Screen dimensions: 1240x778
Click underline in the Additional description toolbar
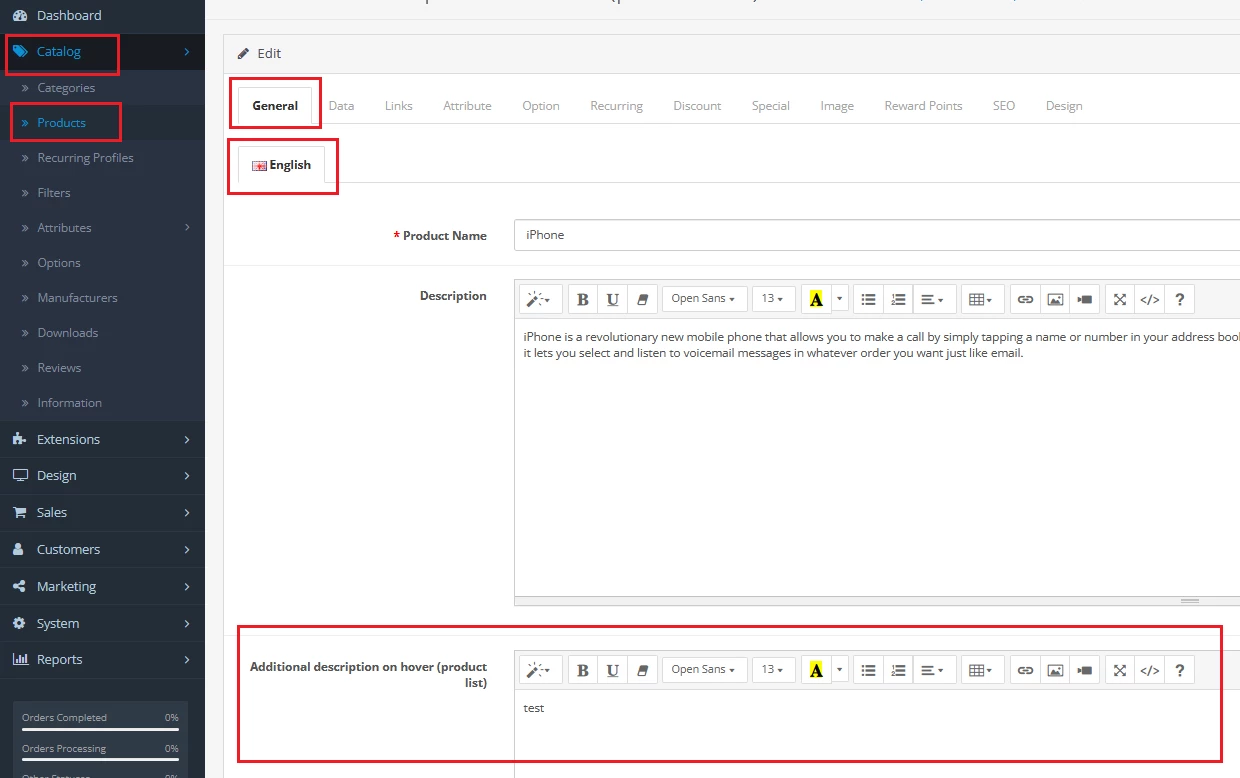[613, 670]
